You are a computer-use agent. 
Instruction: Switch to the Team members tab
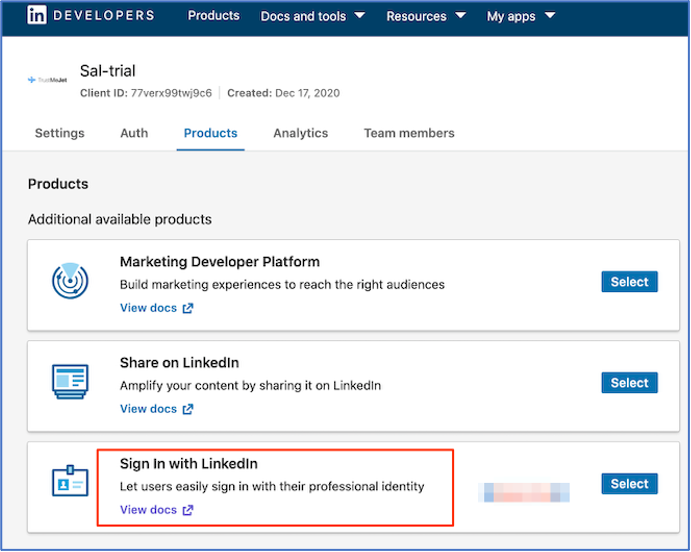(409, 133)
